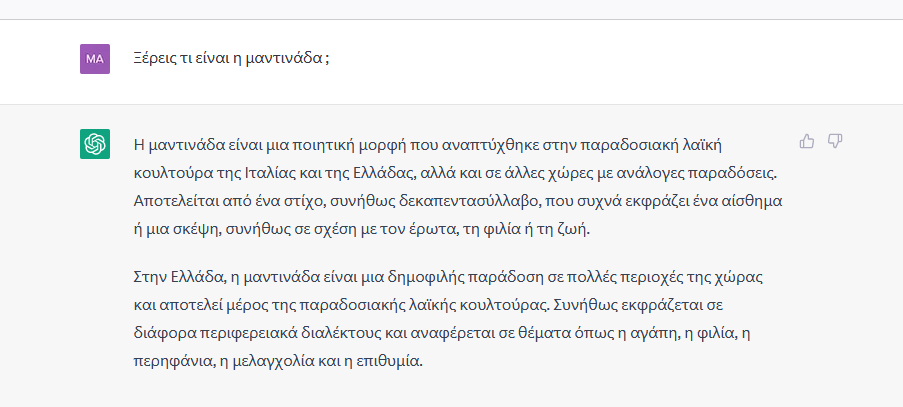Give the response a thumbs up
The image size is (903, 407).
click(x=807, y=141)
